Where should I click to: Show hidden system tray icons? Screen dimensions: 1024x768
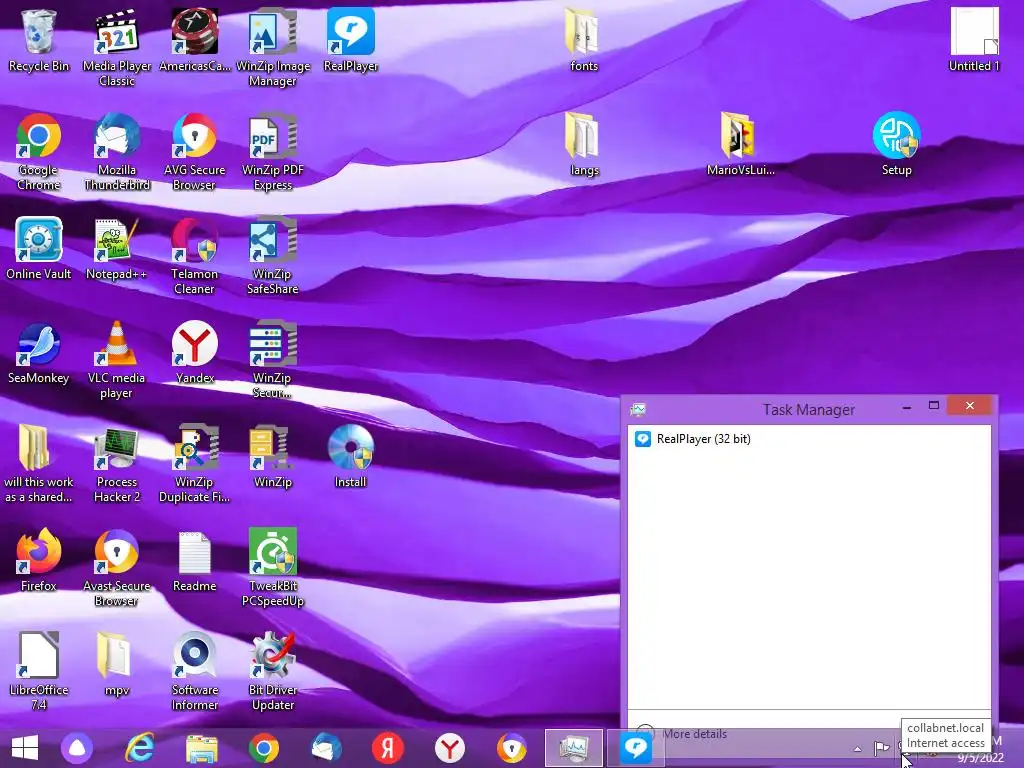point(857,748)
